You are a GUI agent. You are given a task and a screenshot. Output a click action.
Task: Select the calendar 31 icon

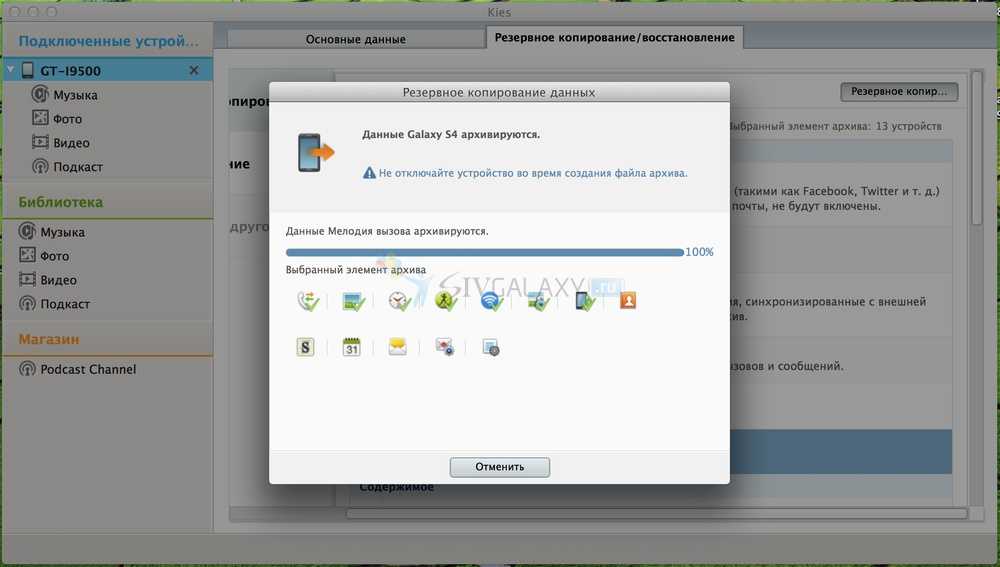pos(351,347)
